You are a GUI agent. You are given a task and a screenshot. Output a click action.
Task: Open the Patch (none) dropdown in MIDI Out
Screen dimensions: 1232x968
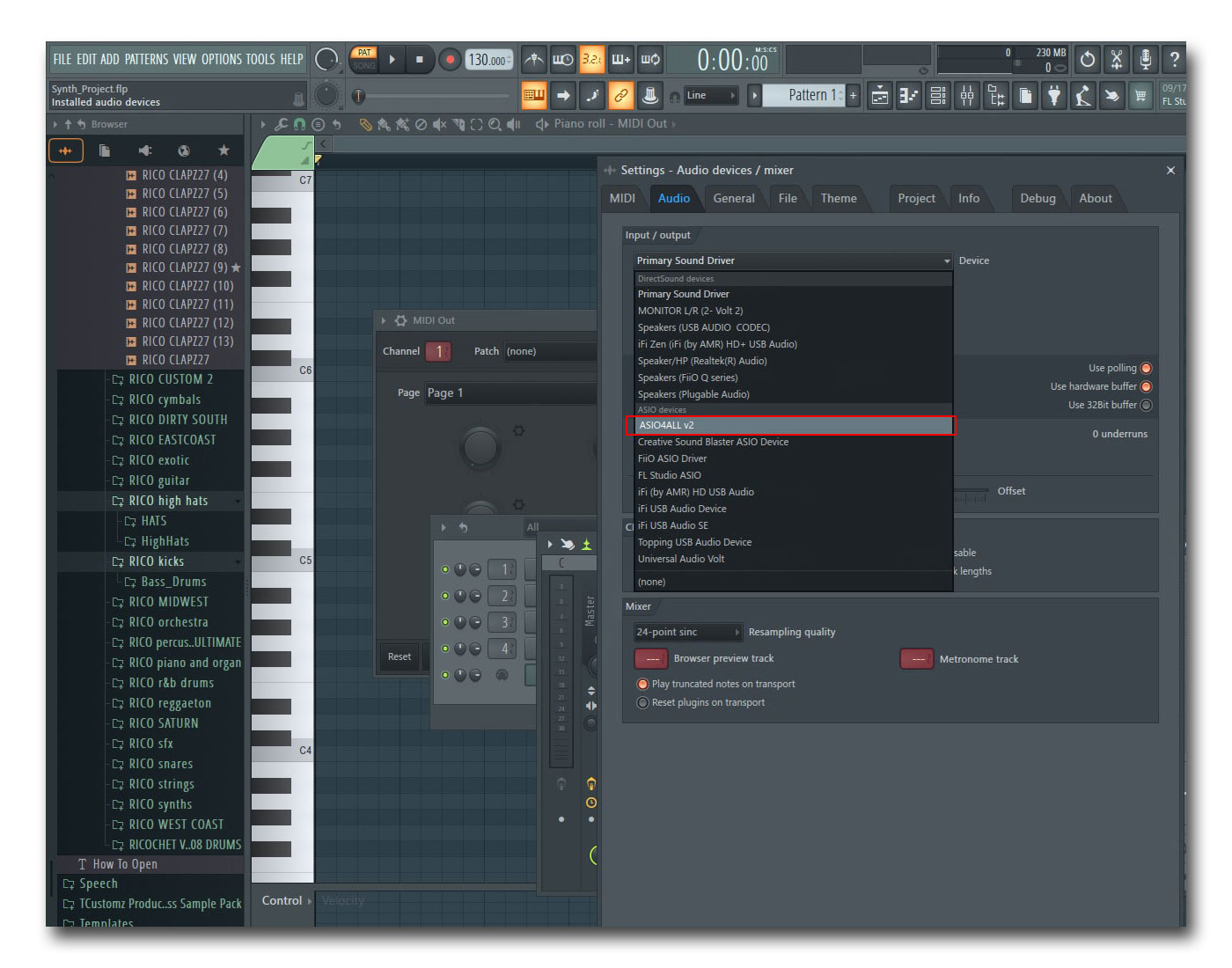(551, 351)
